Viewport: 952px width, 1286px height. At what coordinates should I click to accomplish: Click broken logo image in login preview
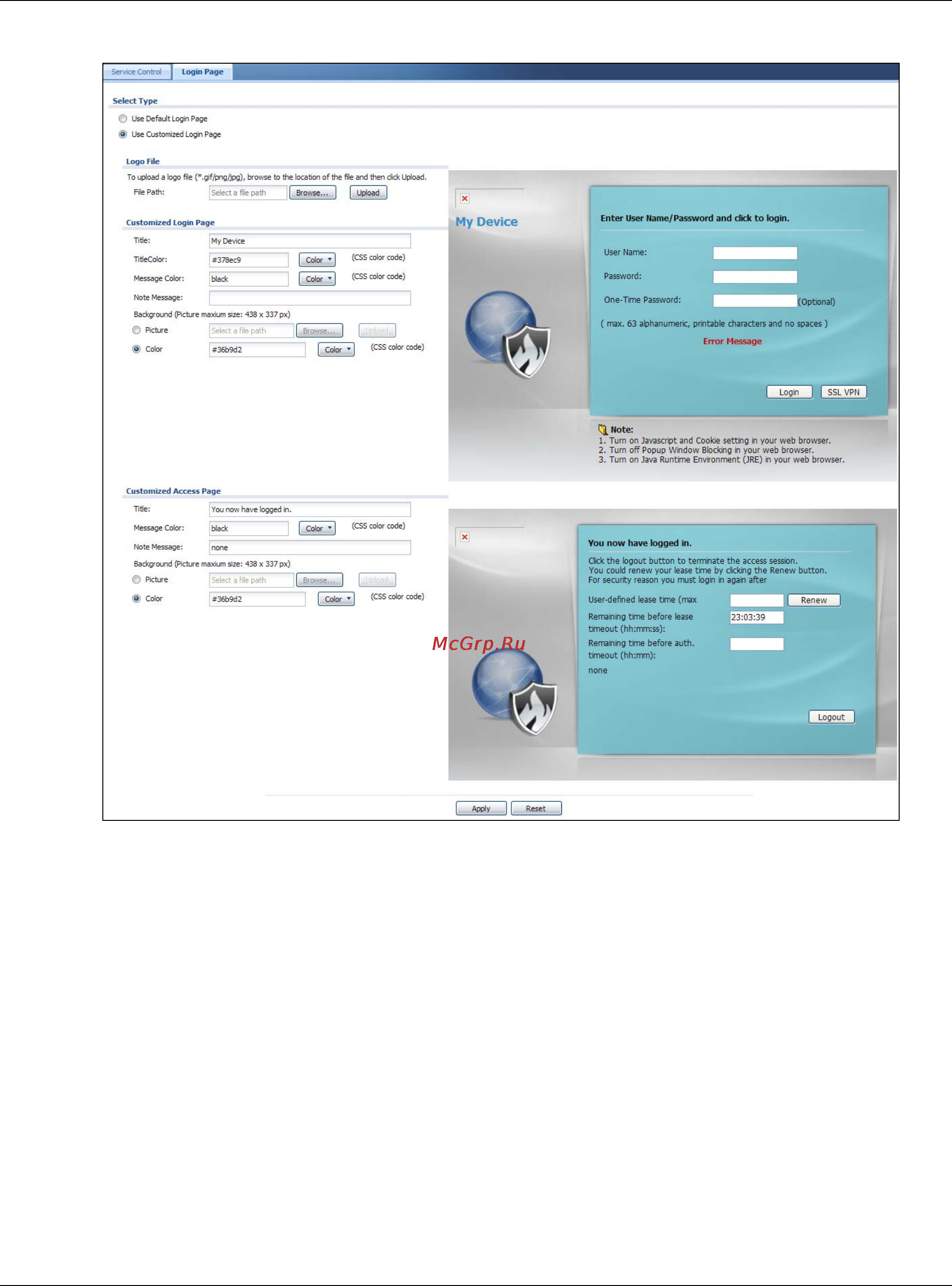pyautogui.click(x=465, y=198)
